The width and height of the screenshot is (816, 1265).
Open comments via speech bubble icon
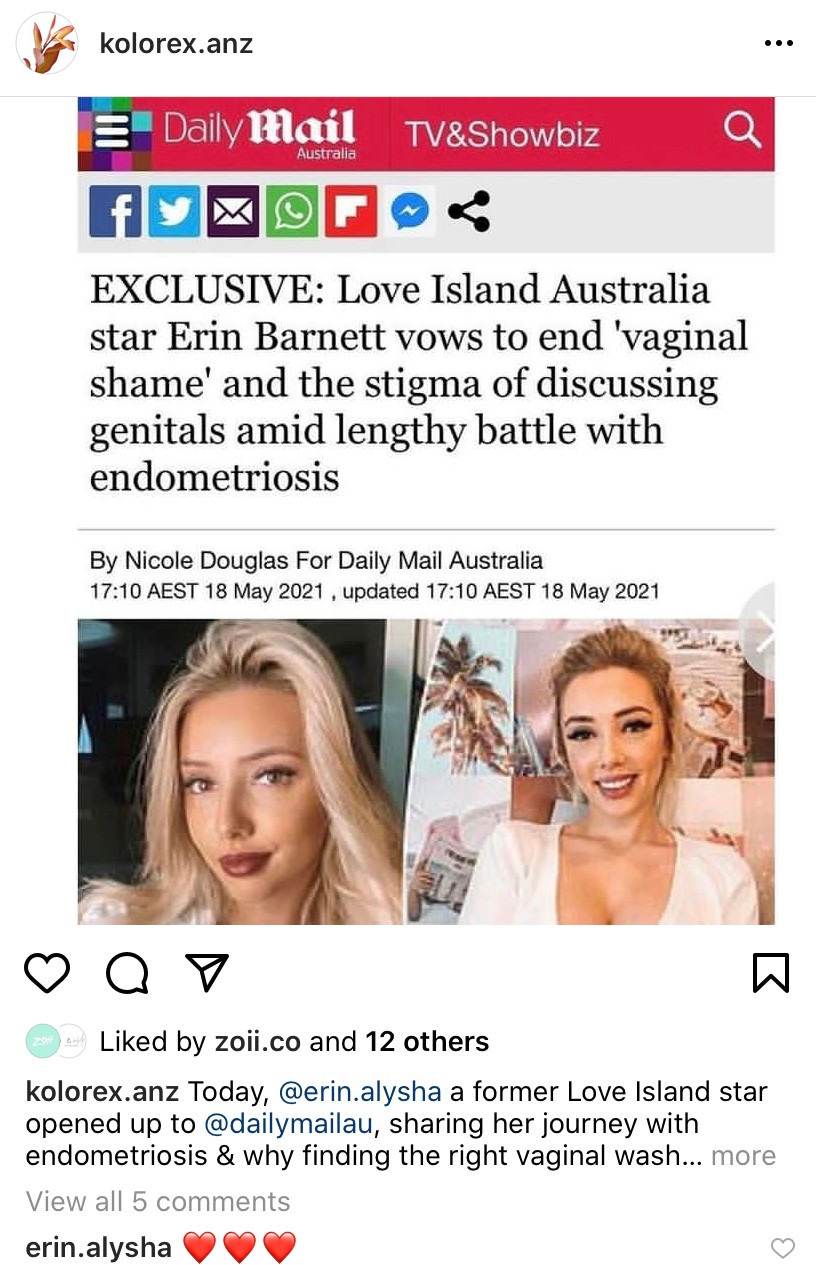point(127,972)
